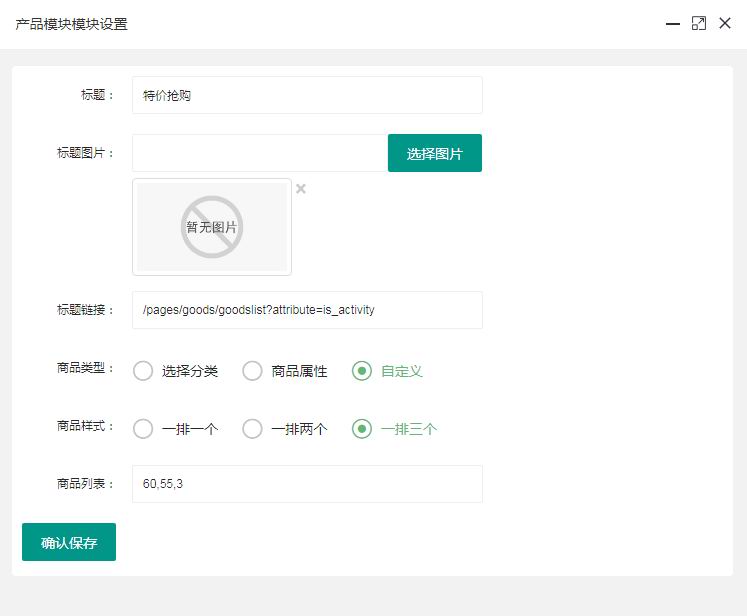747x616 pixels.
Task: Remove the title image with the gray X
Action: pos(301,189)
